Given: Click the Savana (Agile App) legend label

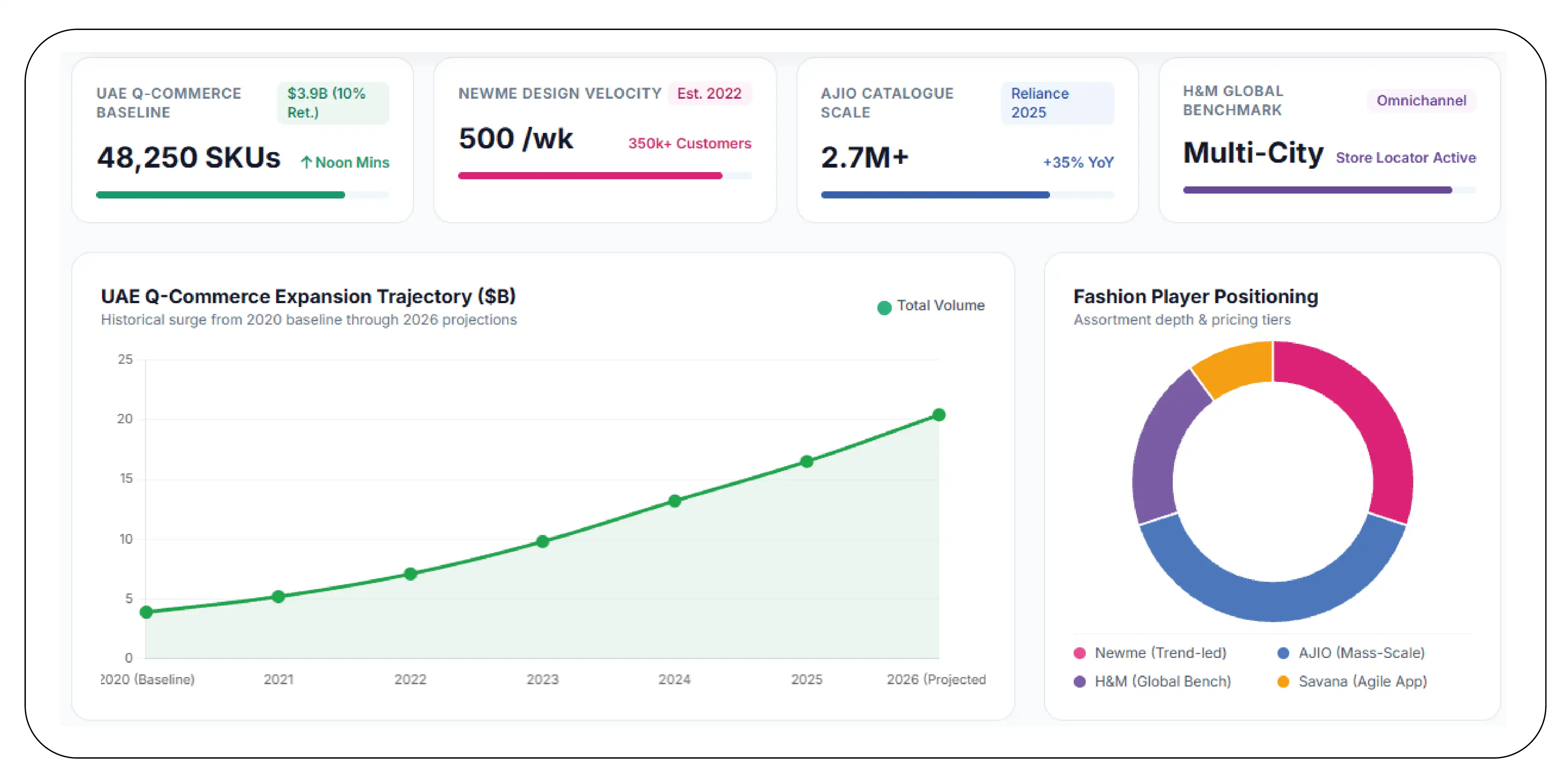Looking at the screenshot, I should [1363, 681].
